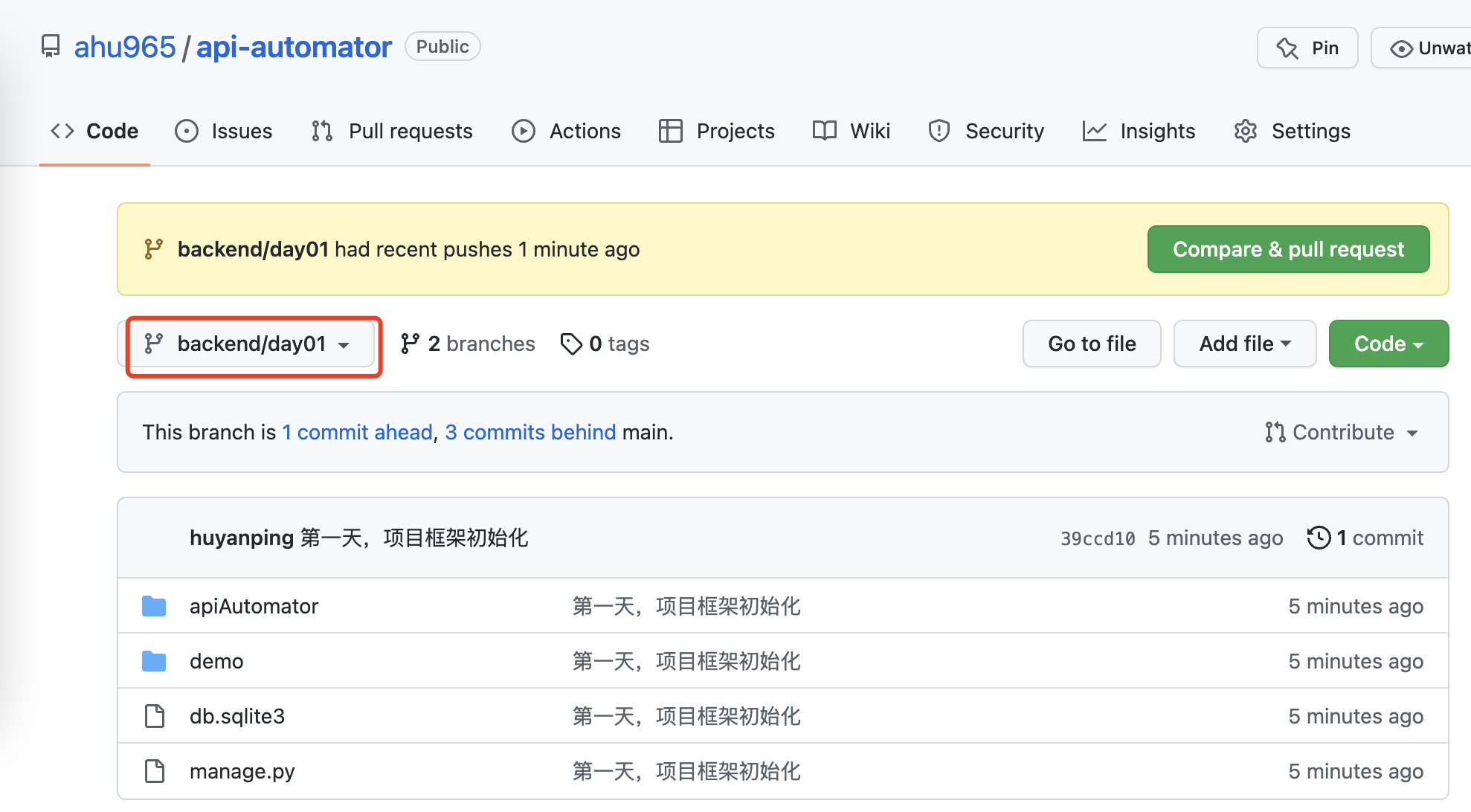Screen dimensions: 1471x812
Task: Open the Pull requests tab
Action: (x=392, y=131)
